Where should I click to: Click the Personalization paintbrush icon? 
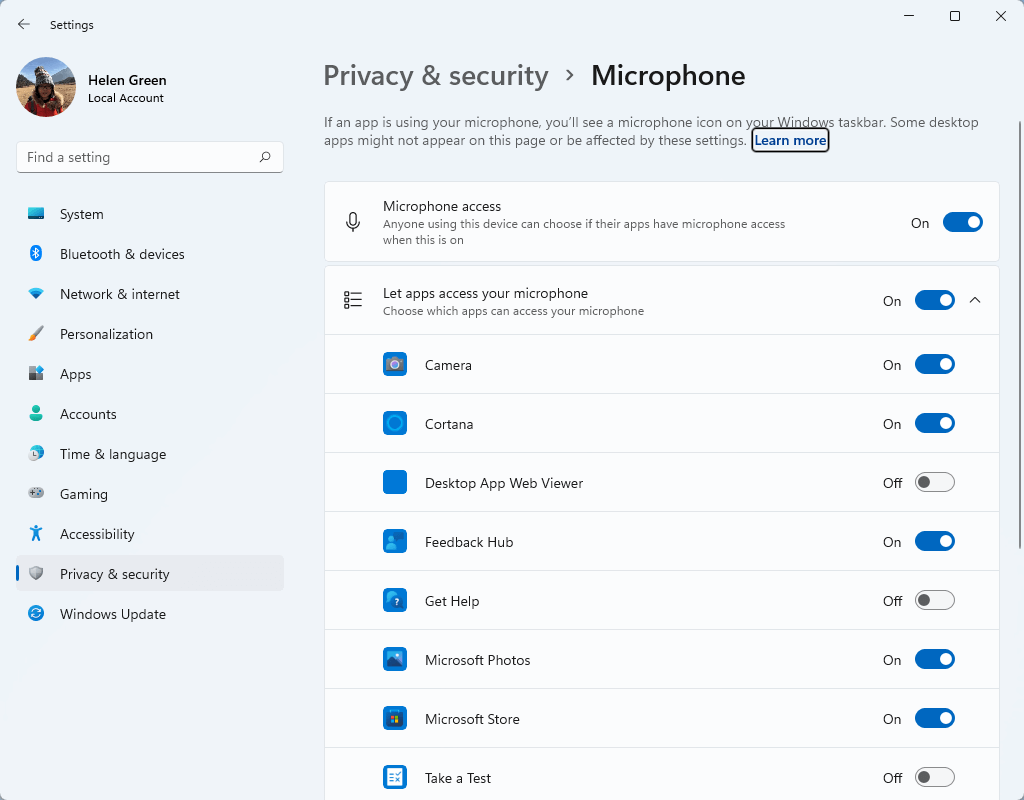36,334
